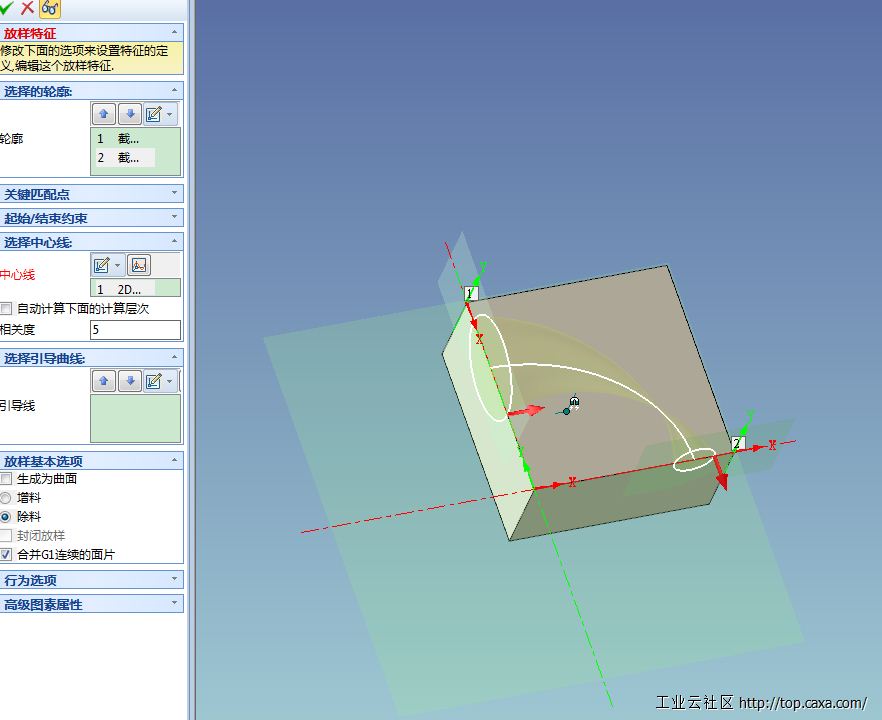Viewport: 882px width, 720px height.
Task: Expand the 行为选项 section
Action: [x=92, y=580]
